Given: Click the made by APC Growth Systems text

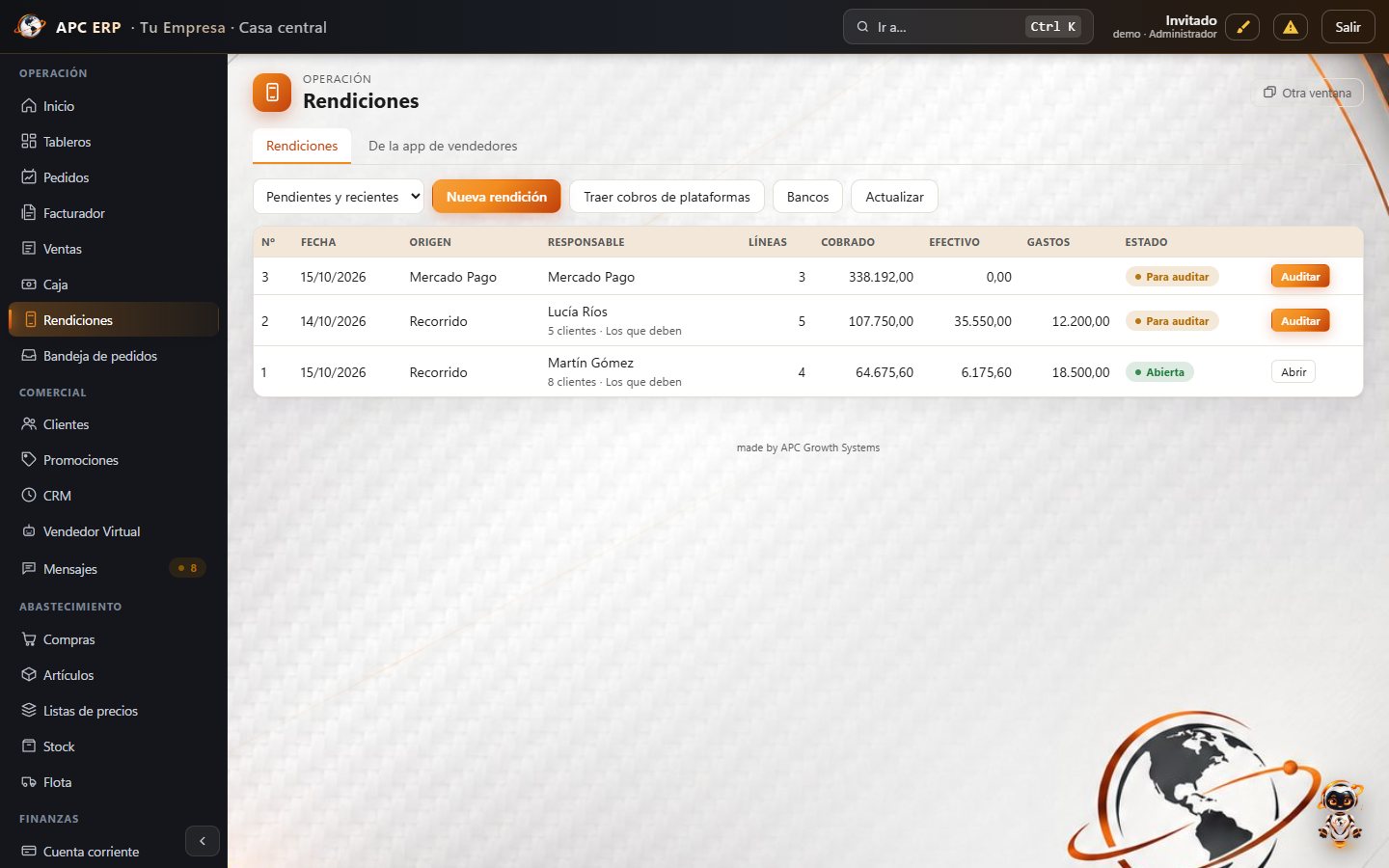Looking at the screenshot, I should [x=808, y=448].
